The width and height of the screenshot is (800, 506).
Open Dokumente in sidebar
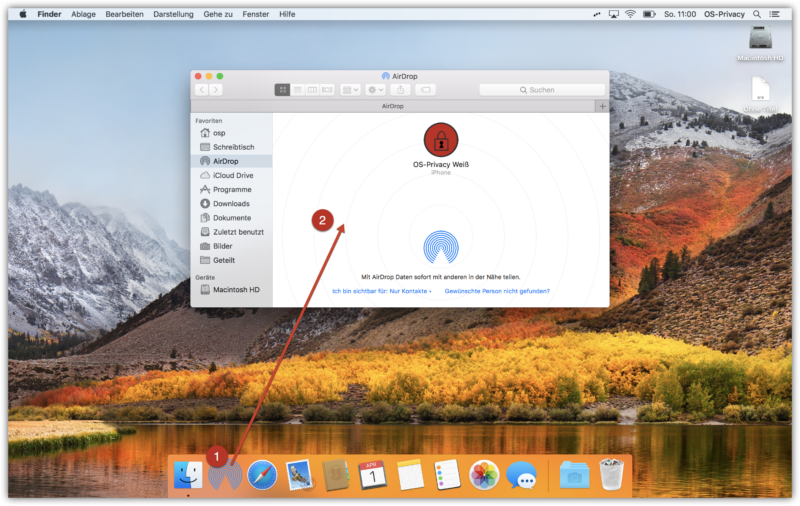pyautogui.click(x=232, y=218)
